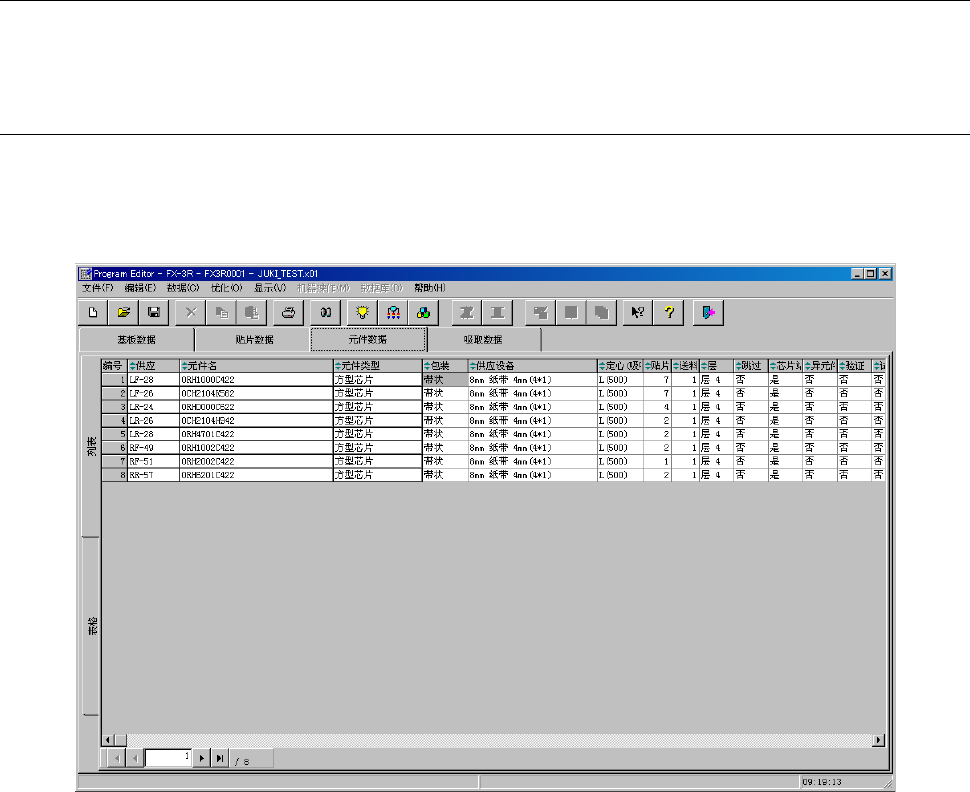Click the greyed single-square toolbar icon
Image resolution: width=970 pixels, height=792 pixels.
tap(571, 312)
